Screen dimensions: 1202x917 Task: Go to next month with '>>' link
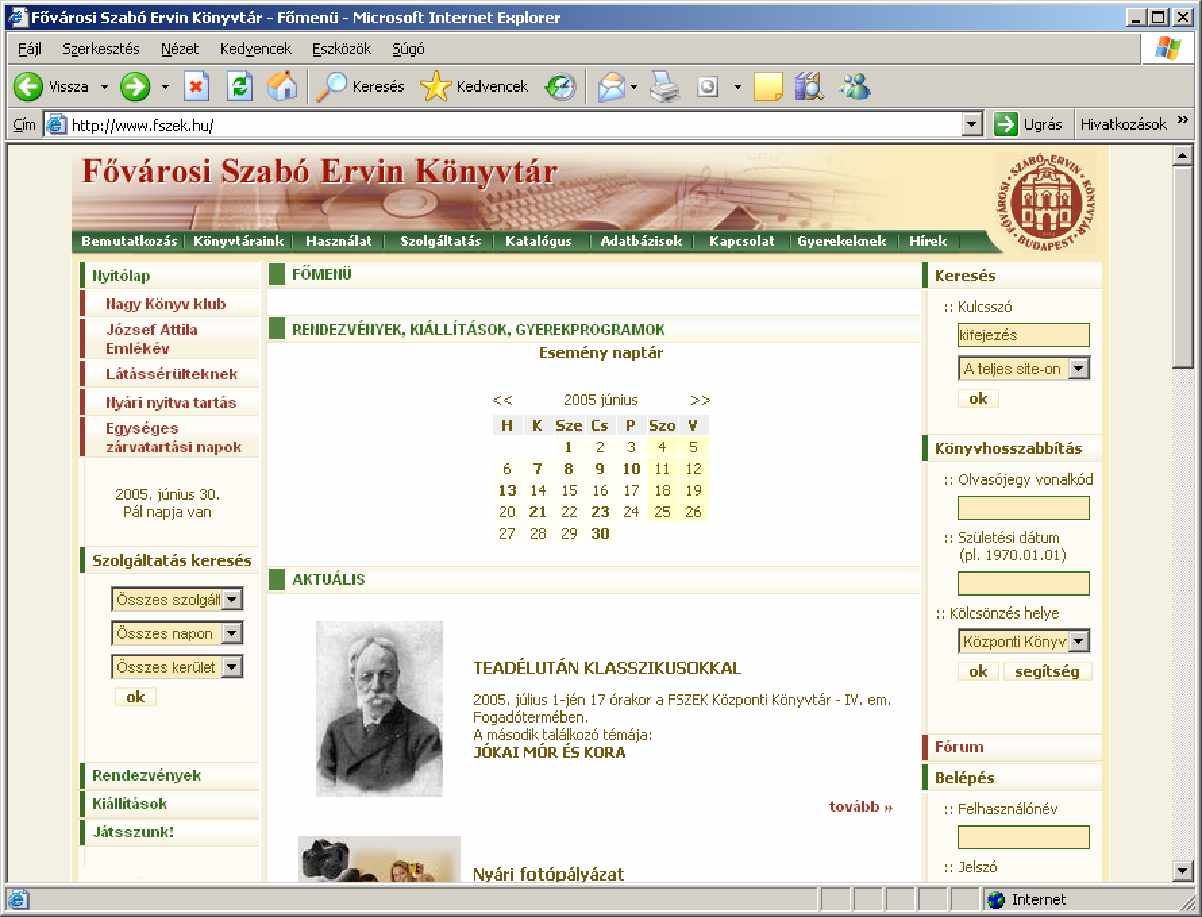point(700,400)
